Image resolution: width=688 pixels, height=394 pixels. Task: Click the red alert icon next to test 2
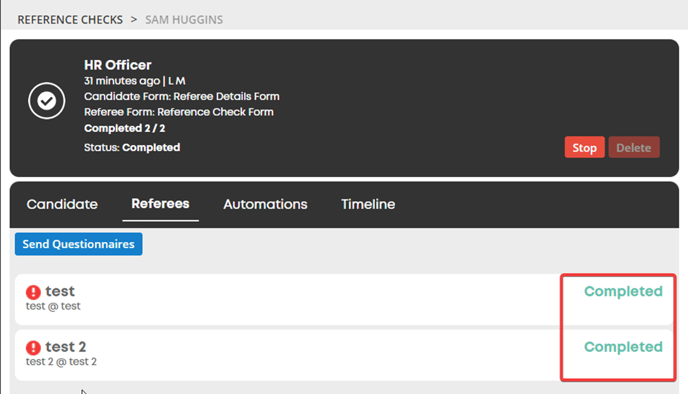pyautogui.click(x=33, y=348)
